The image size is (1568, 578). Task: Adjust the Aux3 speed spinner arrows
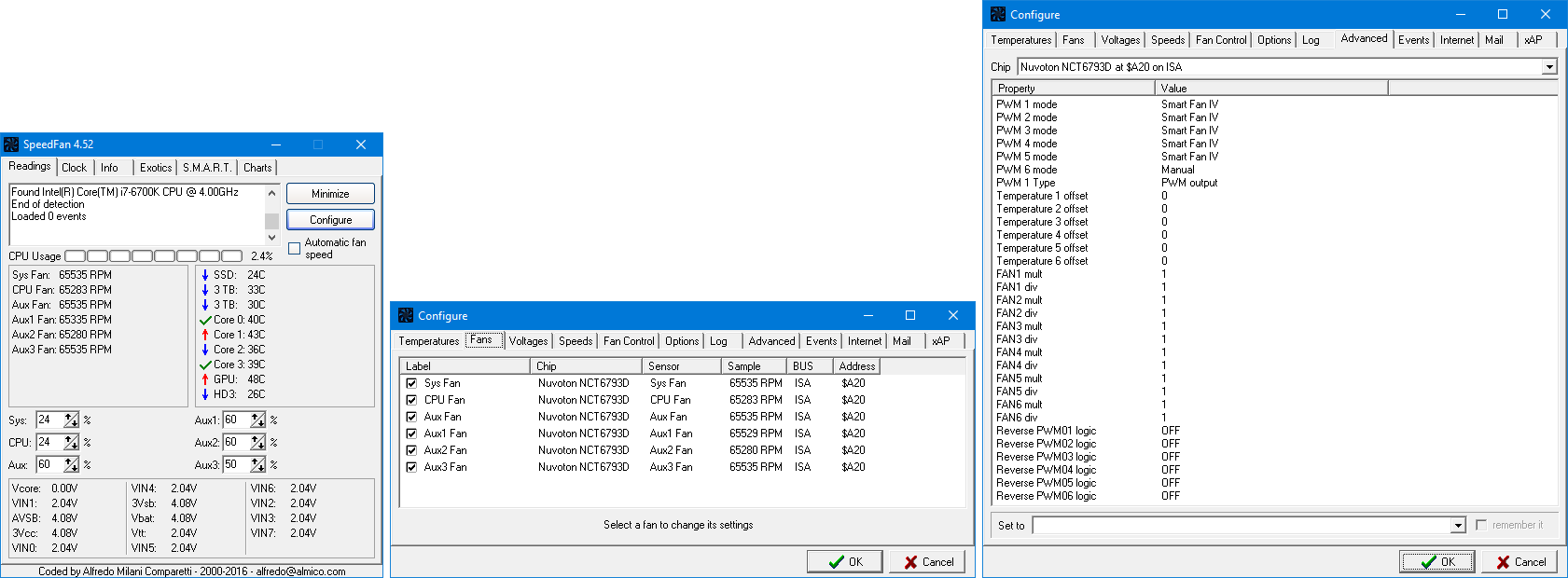(257, 465)
